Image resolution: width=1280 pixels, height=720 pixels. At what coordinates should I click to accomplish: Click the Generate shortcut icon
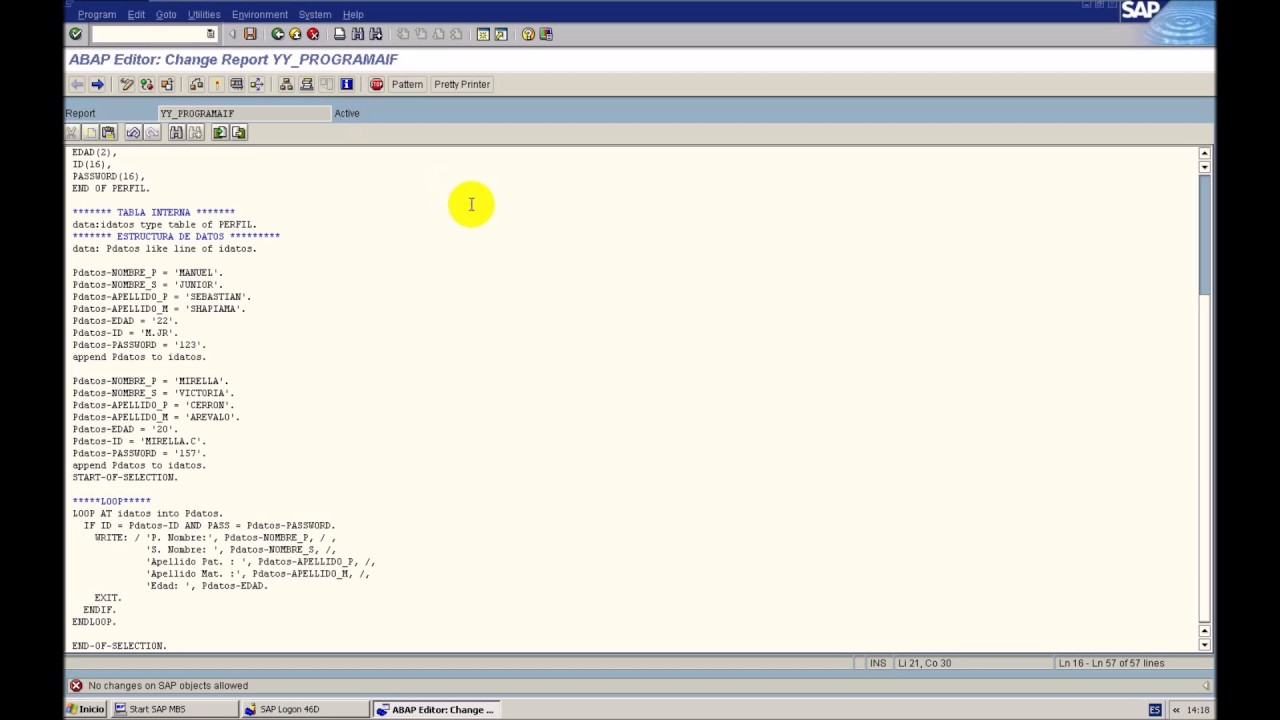coord(501,34)
